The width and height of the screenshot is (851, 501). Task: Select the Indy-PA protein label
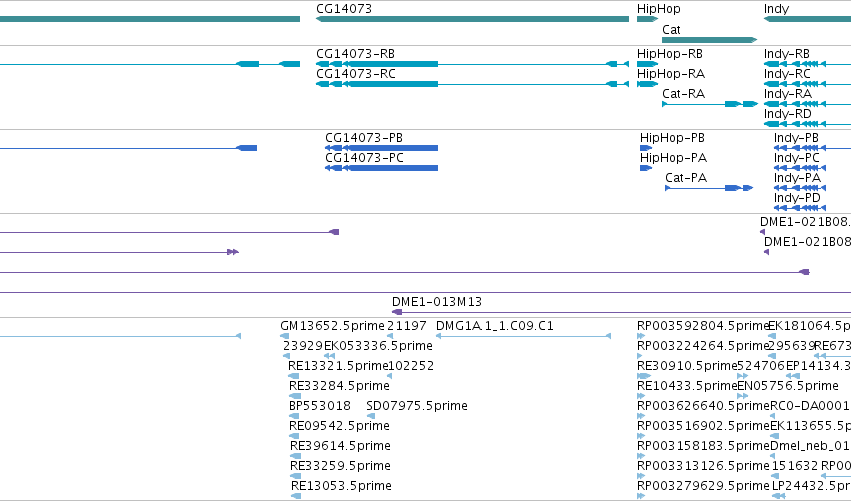797,178
